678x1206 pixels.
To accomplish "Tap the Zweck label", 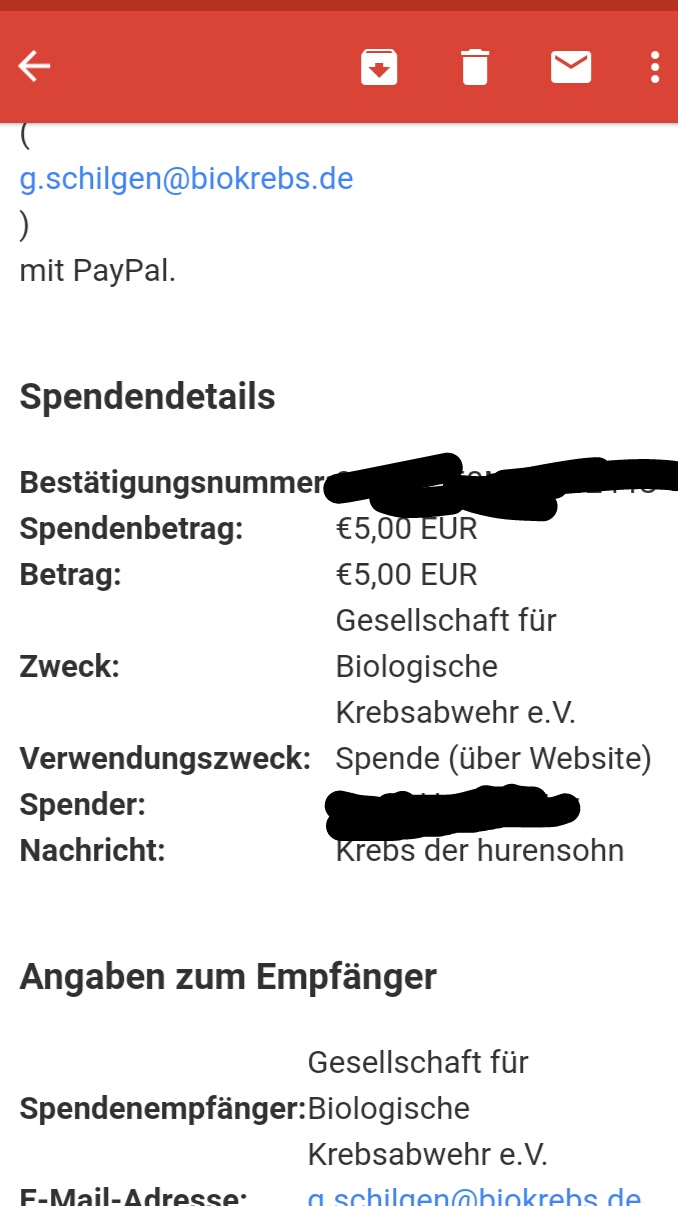I will [x=69, y=667].
